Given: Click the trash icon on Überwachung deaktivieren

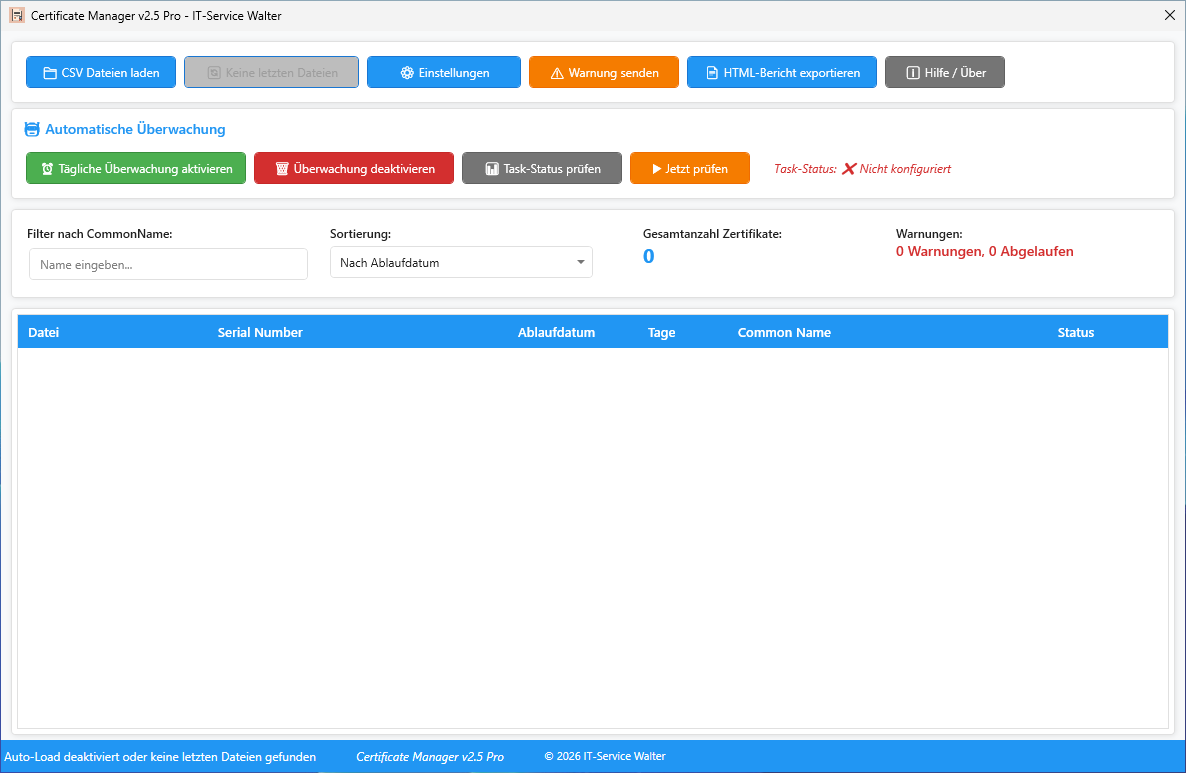Looking at the screenshot, I should click(x=282, y=169).
